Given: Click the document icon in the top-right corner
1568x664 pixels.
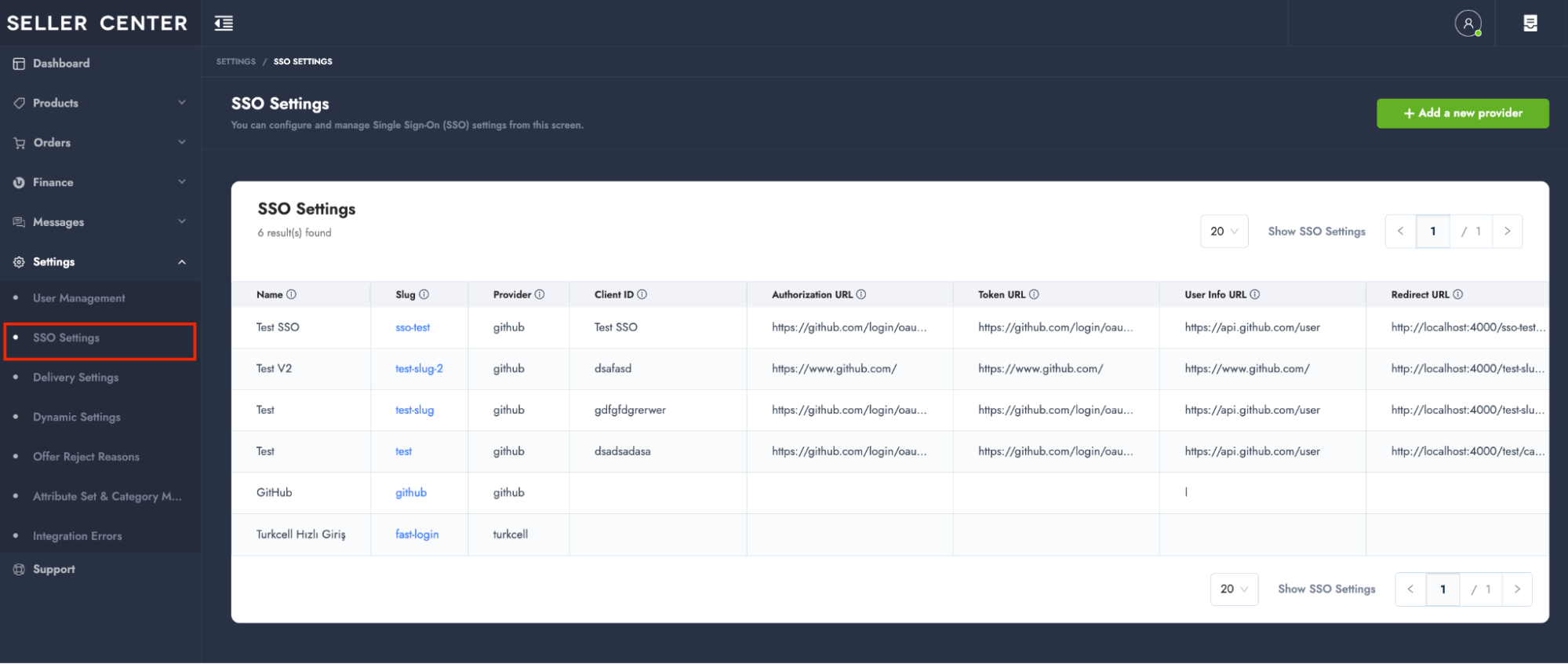Looking at the screenshot, I should (x=1530, y=24).
